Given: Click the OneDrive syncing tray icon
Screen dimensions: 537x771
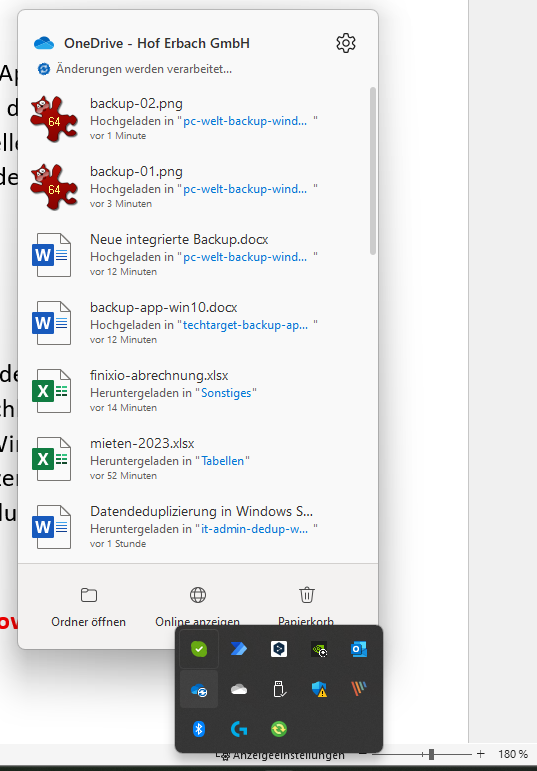Looking at the screenshot, I should click(199, 689).
